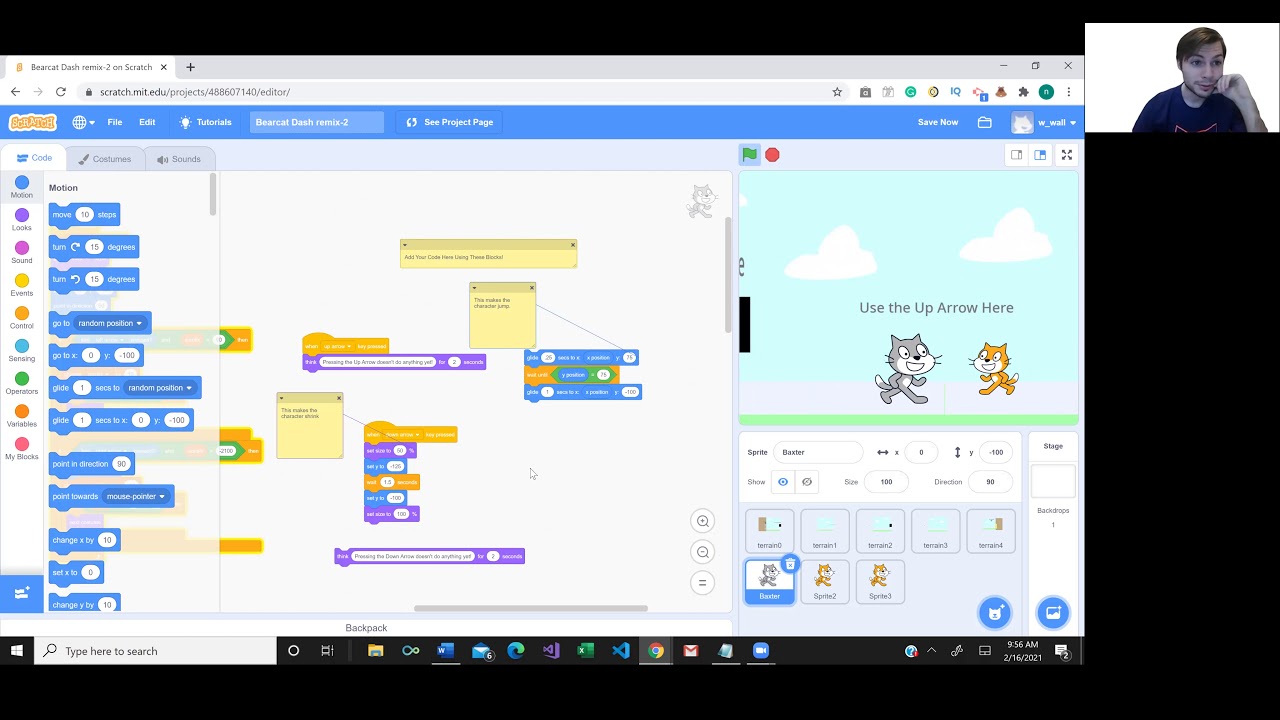Viewport: 1280px width, 720px height.
Task: Show the sprite using the eye icon
Action: [x=783, y=482]
